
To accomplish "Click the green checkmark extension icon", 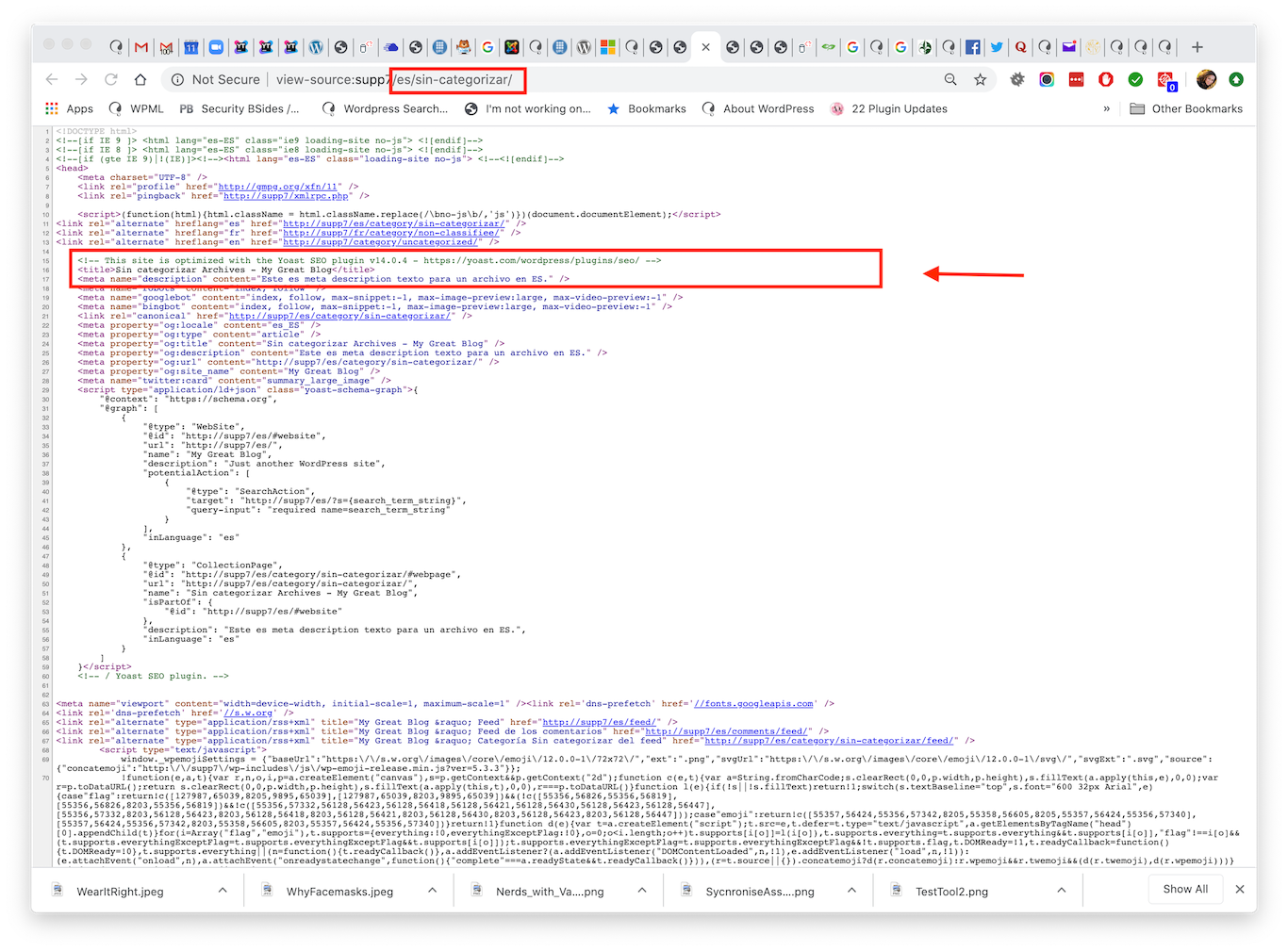I will point(1136,80).
